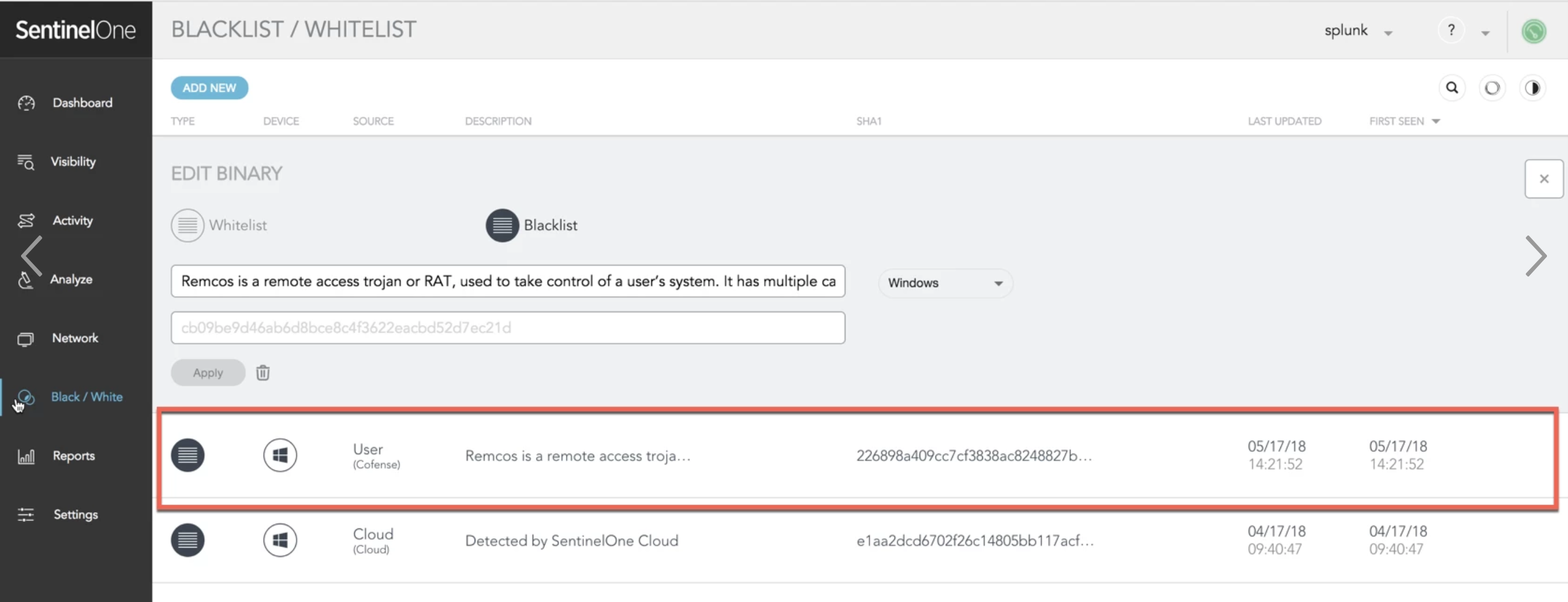Sort by the First Seen column arrow
The height and width of the screenshot is (602, 1568).
[1436, 121]
